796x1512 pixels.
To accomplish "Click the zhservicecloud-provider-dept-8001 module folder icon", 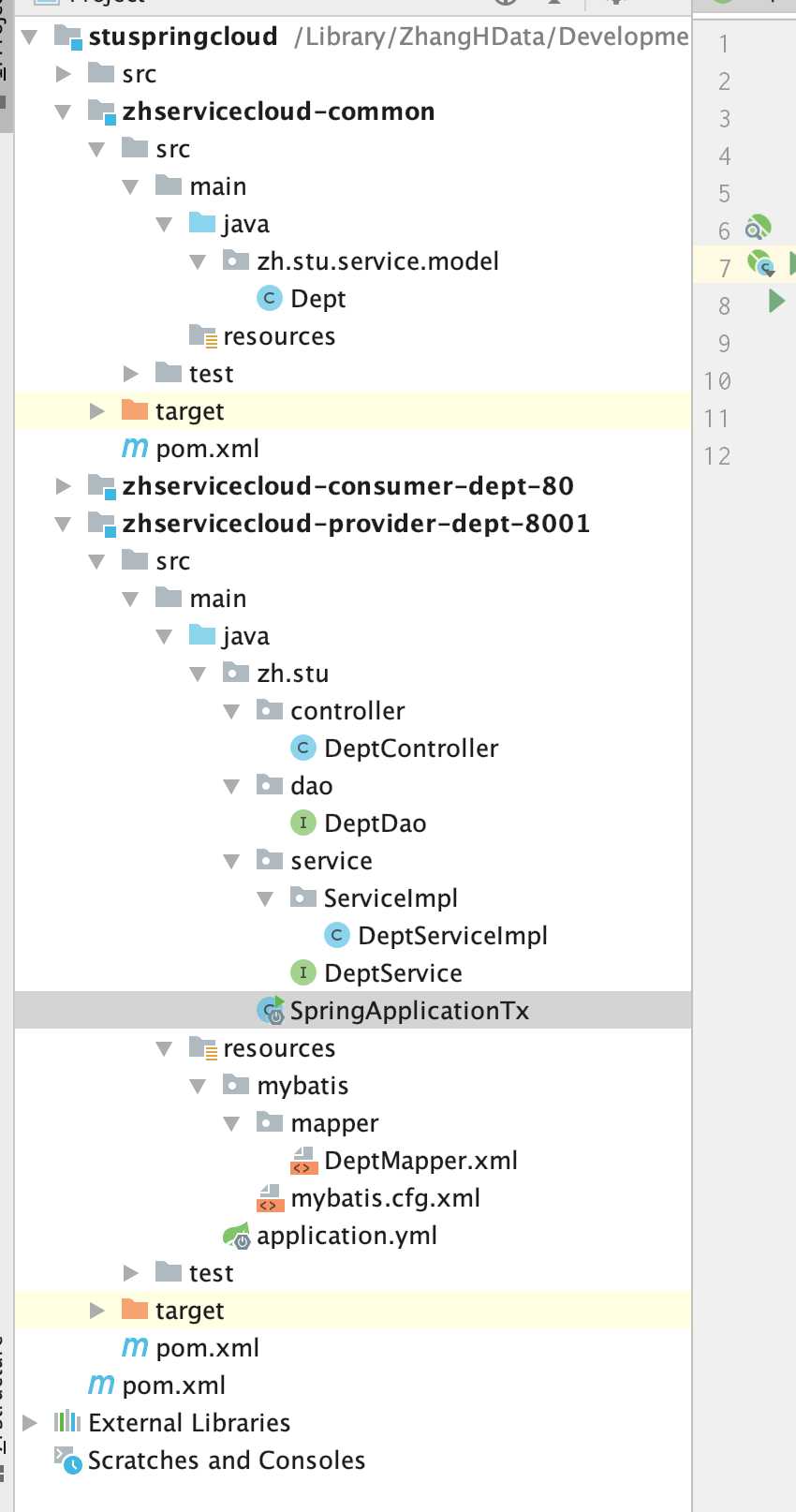I will [101, 523].
